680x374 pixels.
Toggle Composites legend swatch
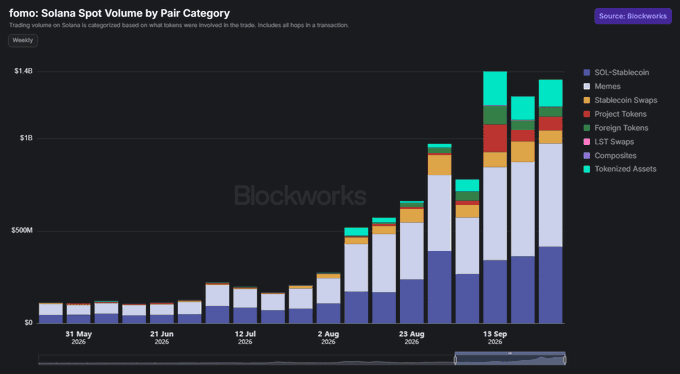pos(587,155)
